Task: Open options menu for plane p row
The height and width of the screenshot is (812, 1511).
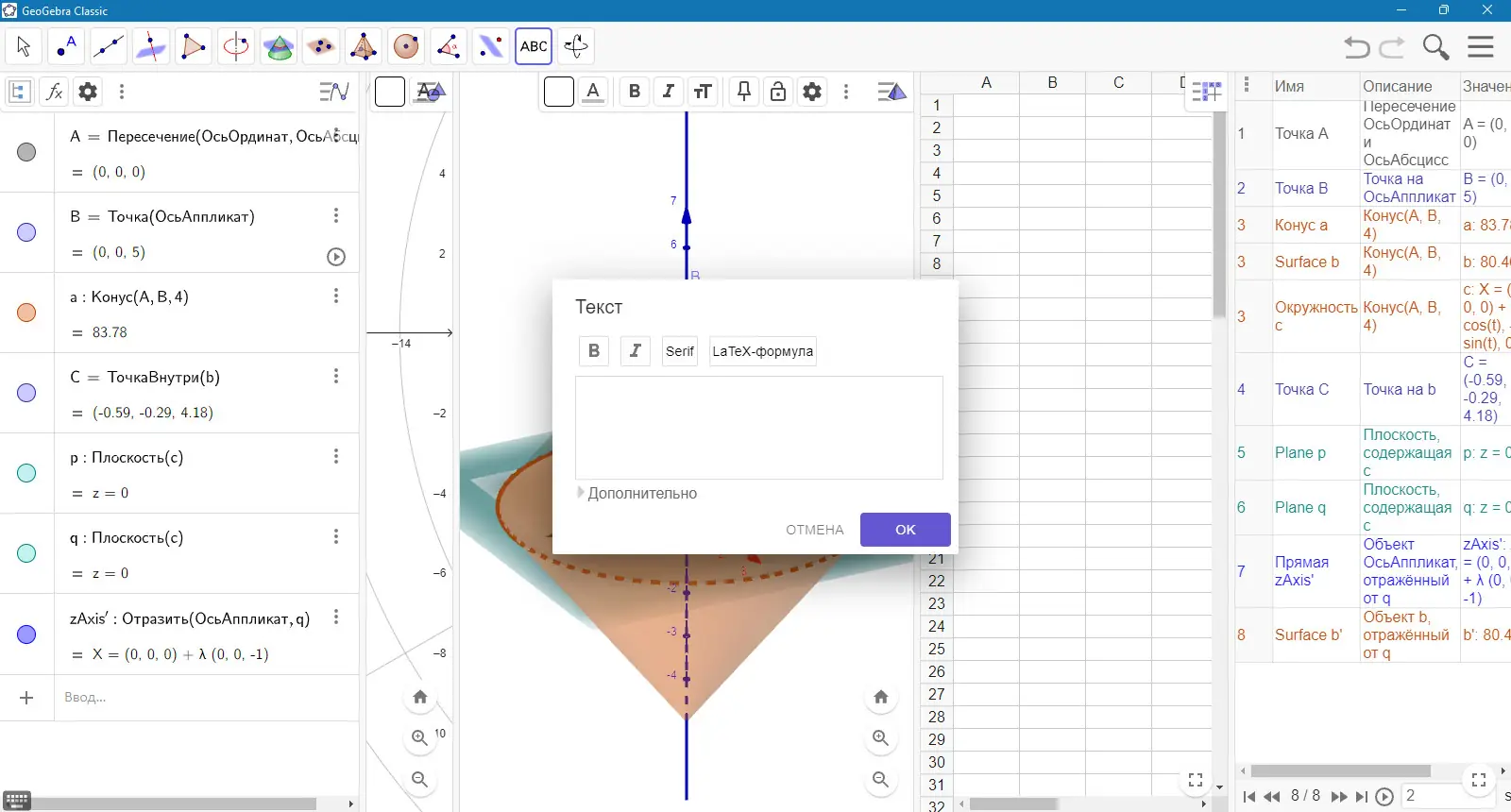Action: 336,457
